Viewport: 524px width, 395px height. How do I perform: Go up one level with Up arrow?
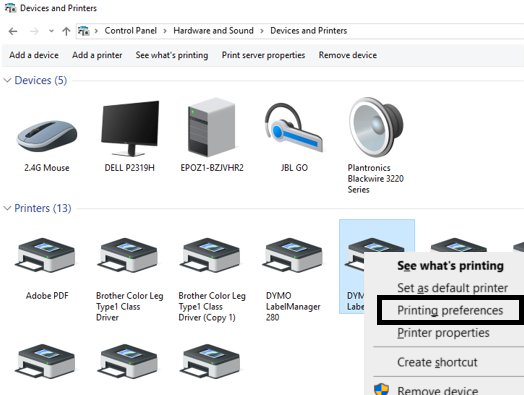pos(66,31)
